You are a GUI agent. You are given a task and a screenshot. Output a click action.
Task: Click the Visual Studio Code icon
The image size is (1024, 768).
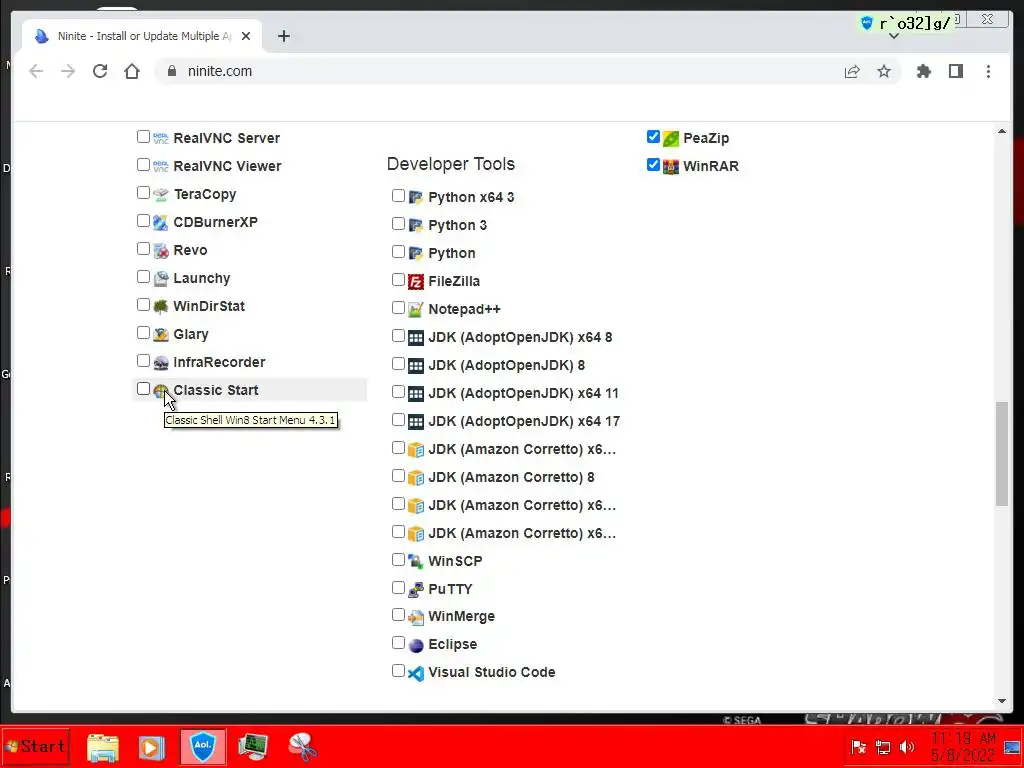(416, 673)
